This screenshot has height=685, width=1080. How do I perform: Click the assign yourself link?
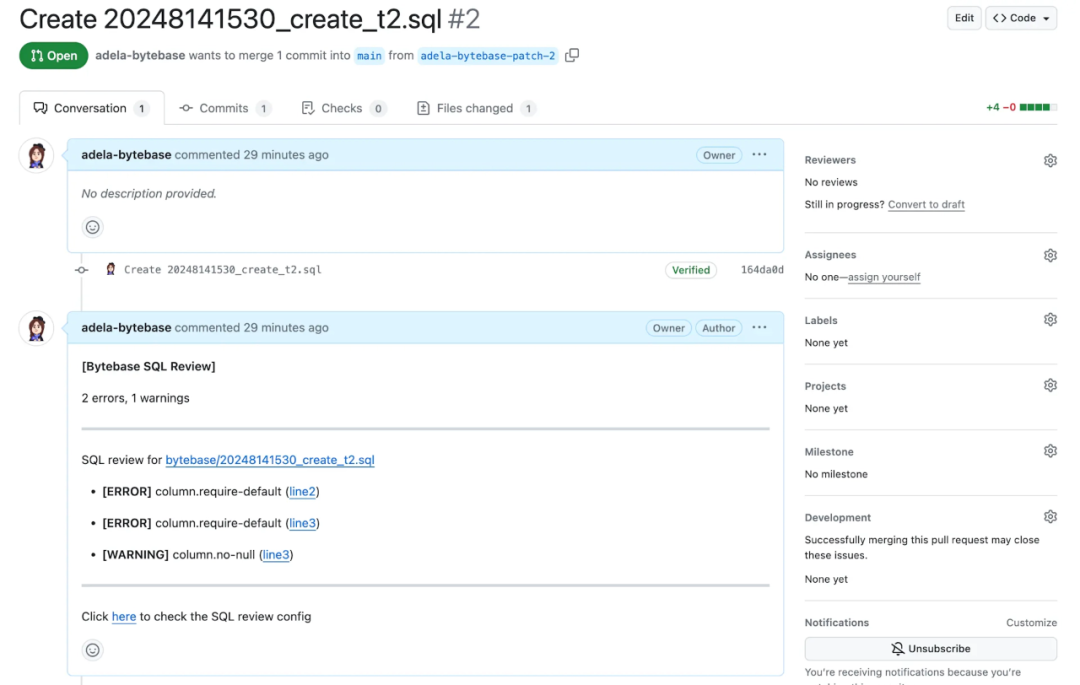[x=884, y=277]
